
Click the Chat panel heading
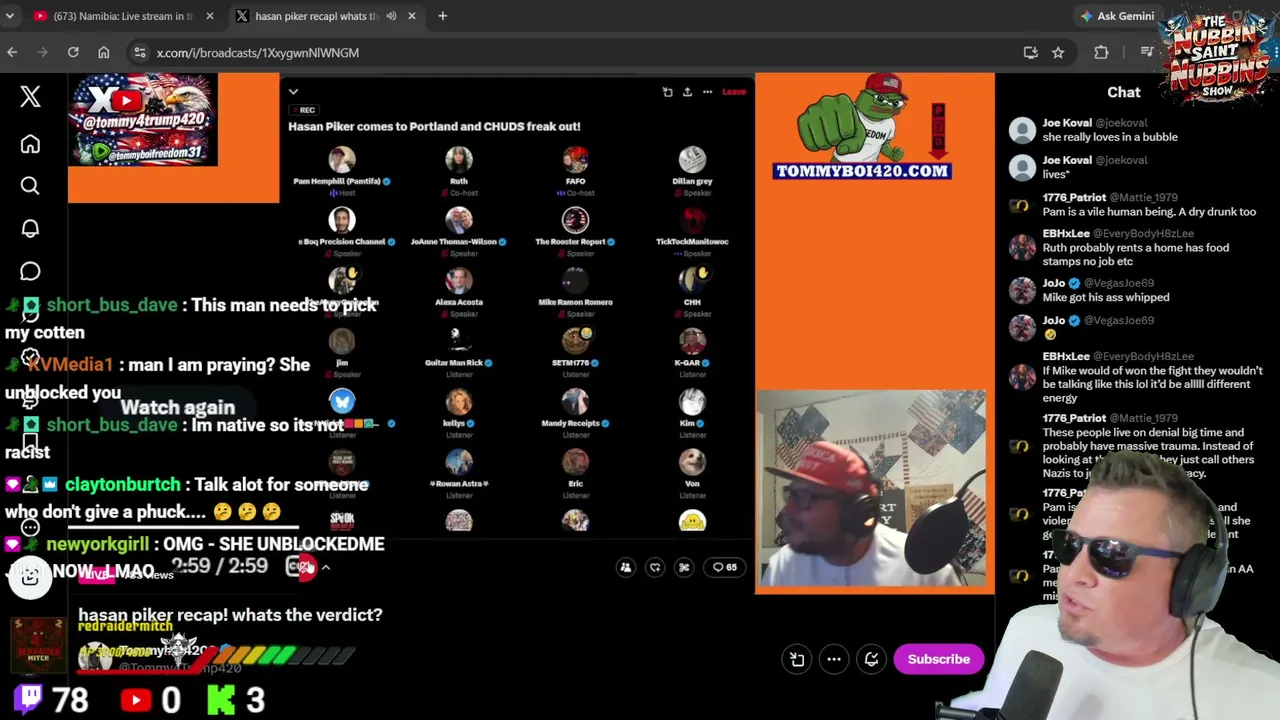point(1123,92)
